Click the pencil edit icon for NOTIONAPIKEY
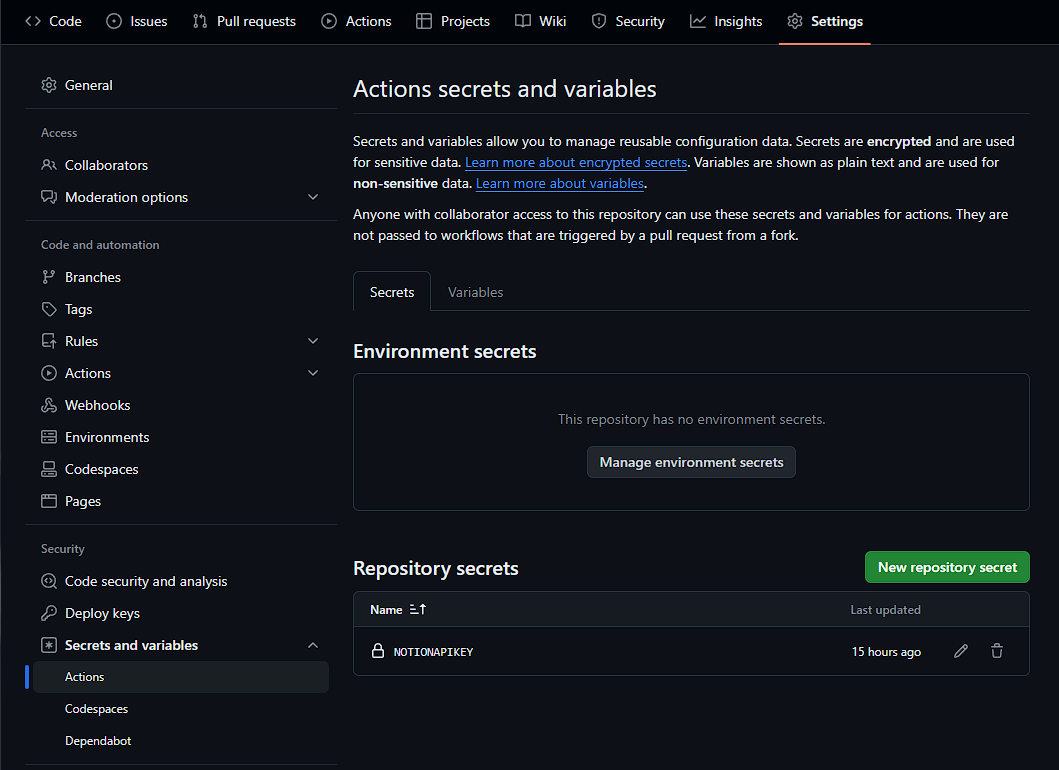The width and height of the screenshot is (1059, 770). click(x=961, y=651)
